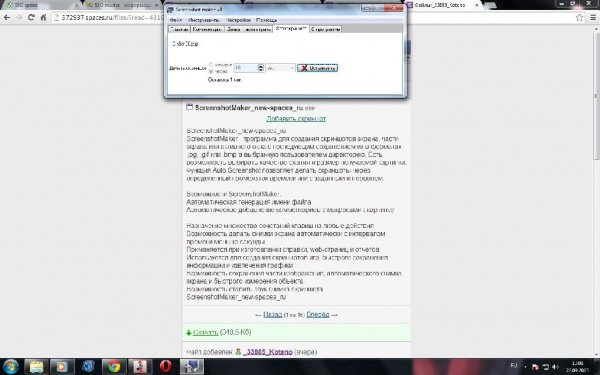This screenshot has width=600, height=375.
Task: Open the Файл menu in Screenshot Maker
Action: [176, 20]
